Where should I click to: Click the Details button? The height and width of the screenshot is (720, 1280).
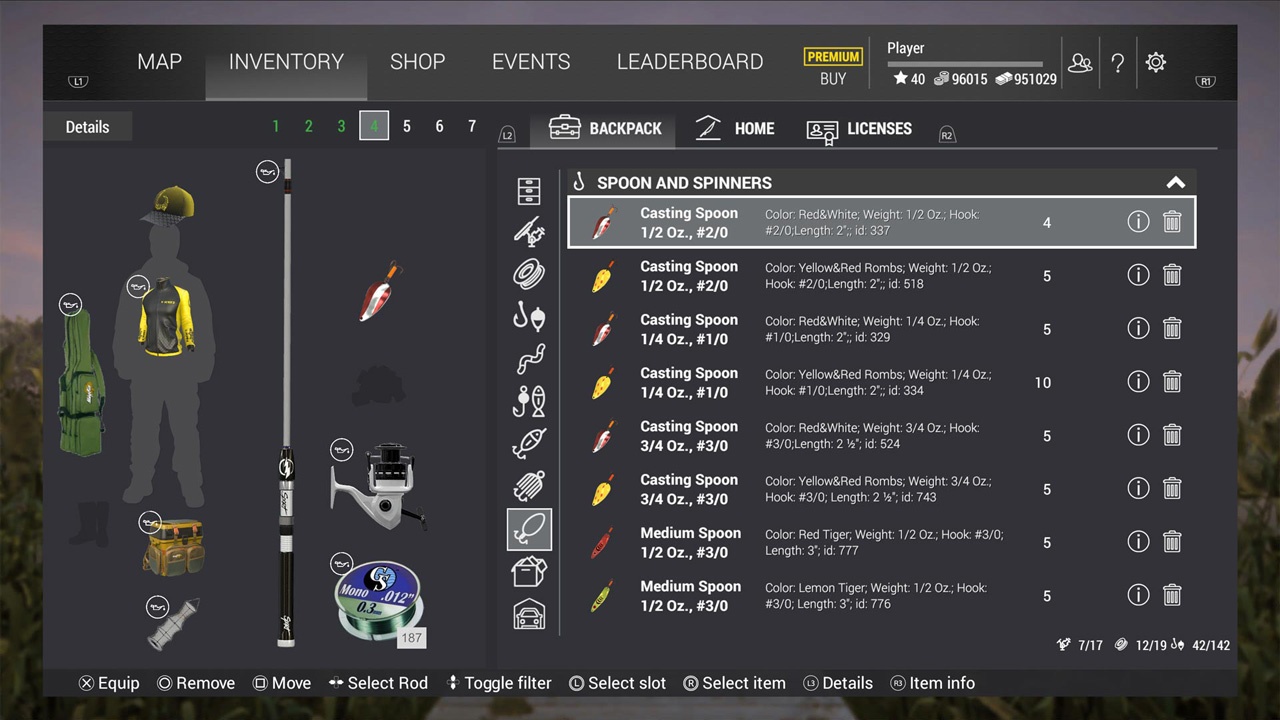tap(88, 127)
